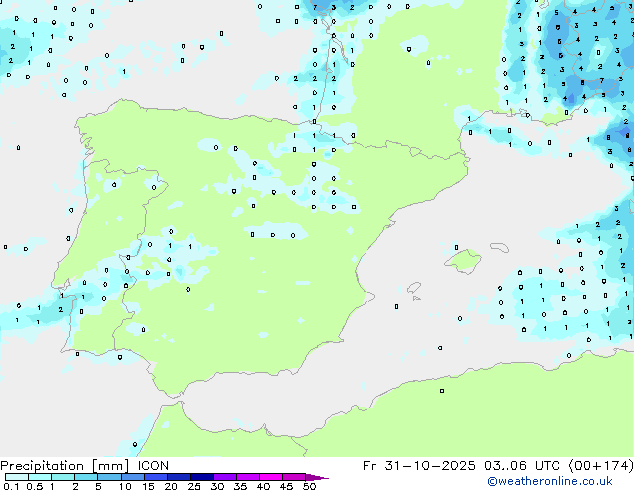634x490 pixels.
Task: Click the legend label '0.5'
Action: 35,486
